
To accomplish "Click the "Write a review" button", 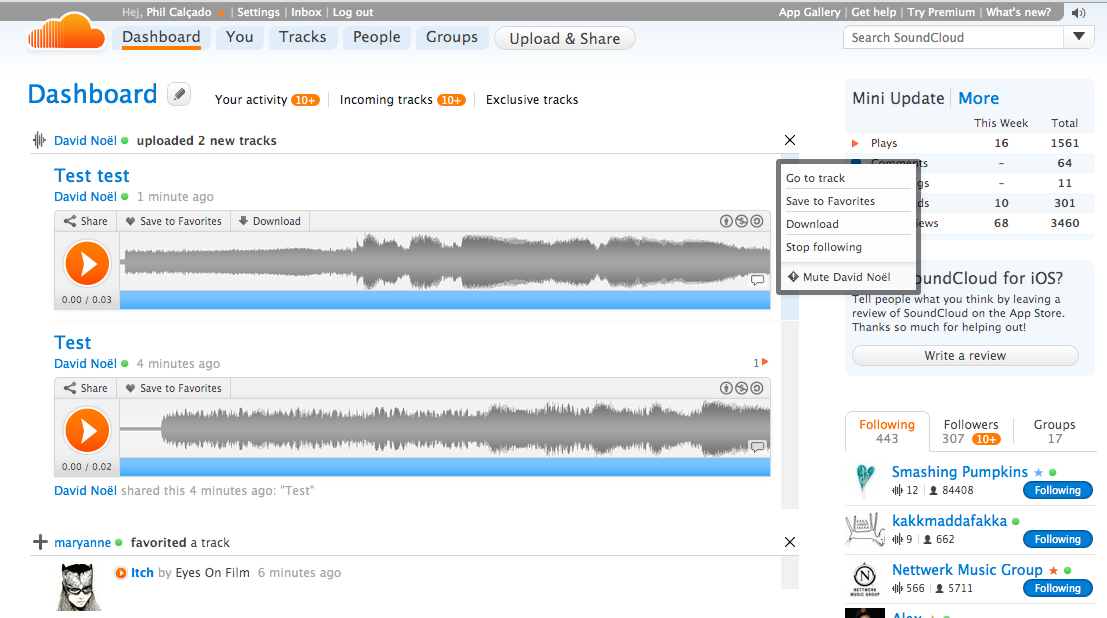I will point(965,355).
